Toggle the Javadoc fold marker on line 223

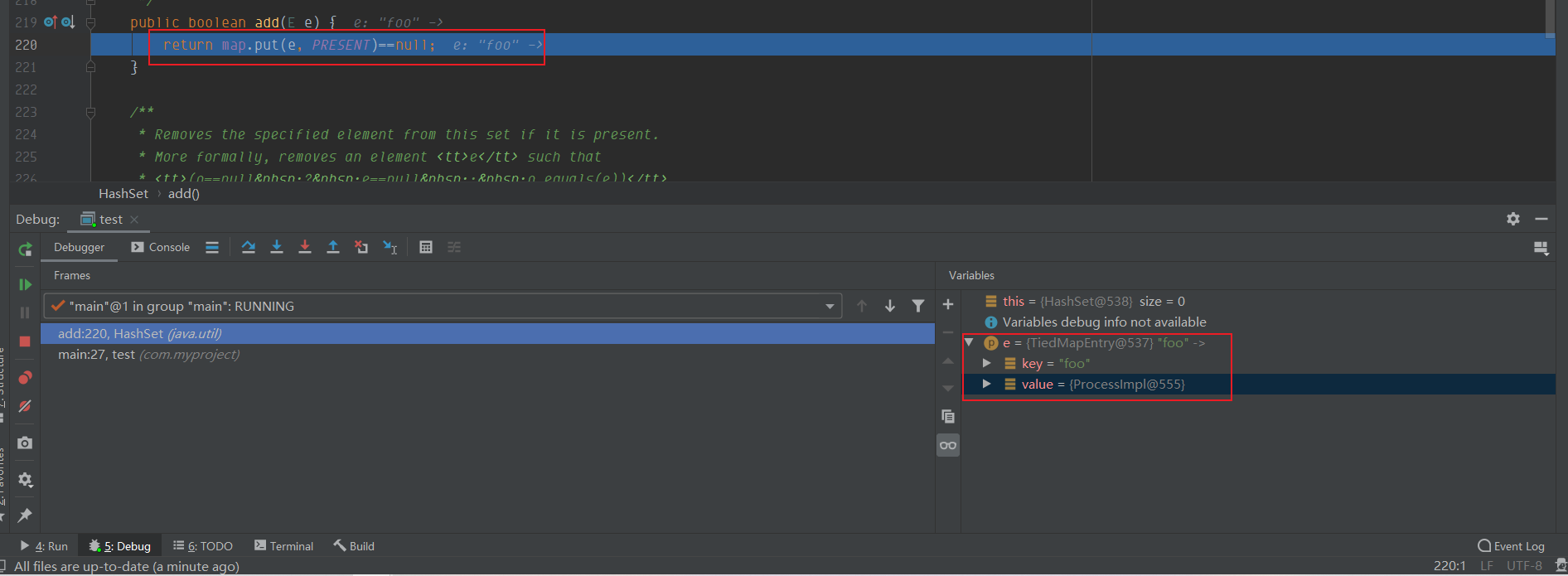pyautogui.click(x=91, y=112)
